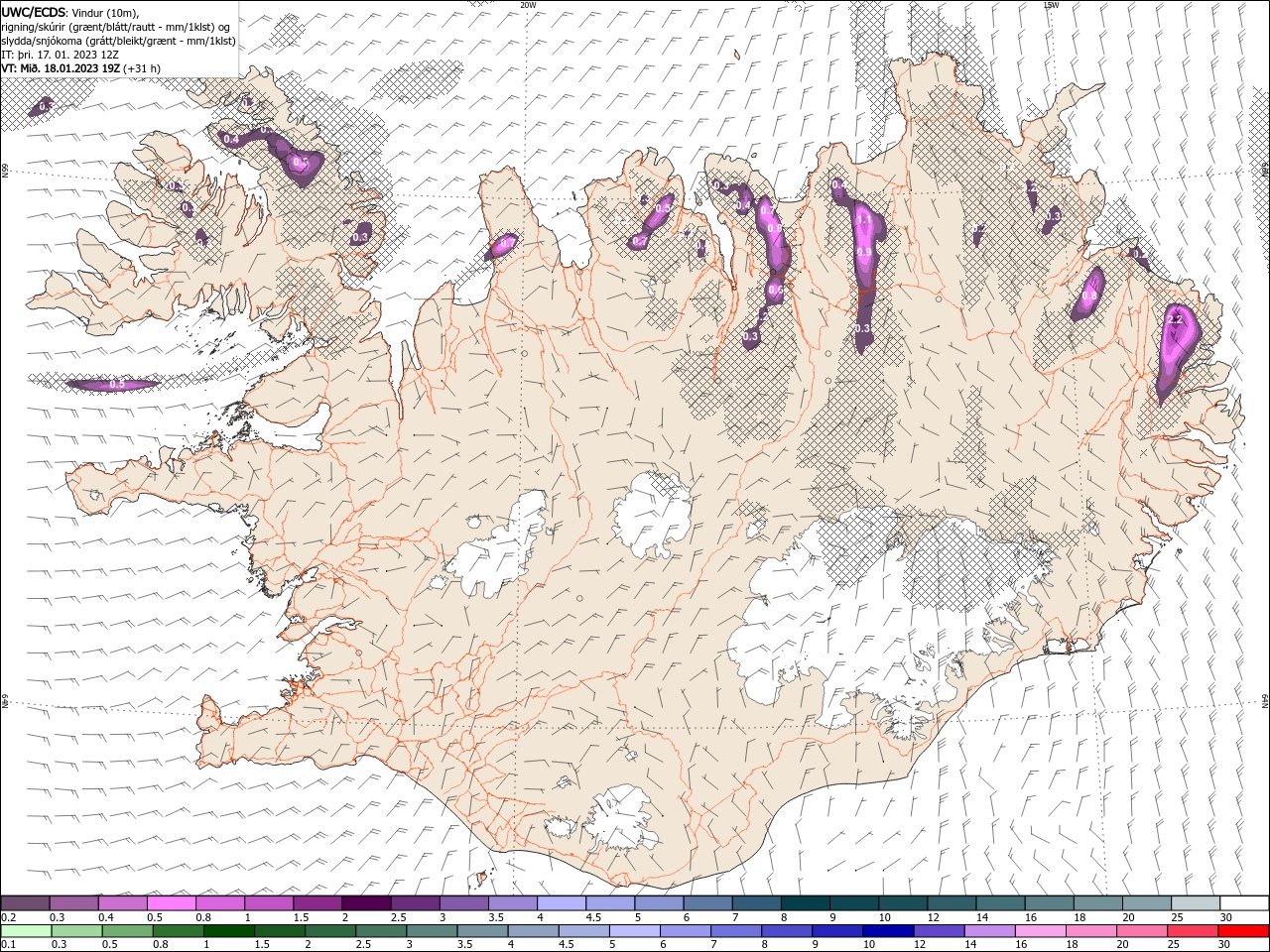
Task: Click the UWC/ECDS title in the header box
Action: pyautogui.click(x=35, y=12)
